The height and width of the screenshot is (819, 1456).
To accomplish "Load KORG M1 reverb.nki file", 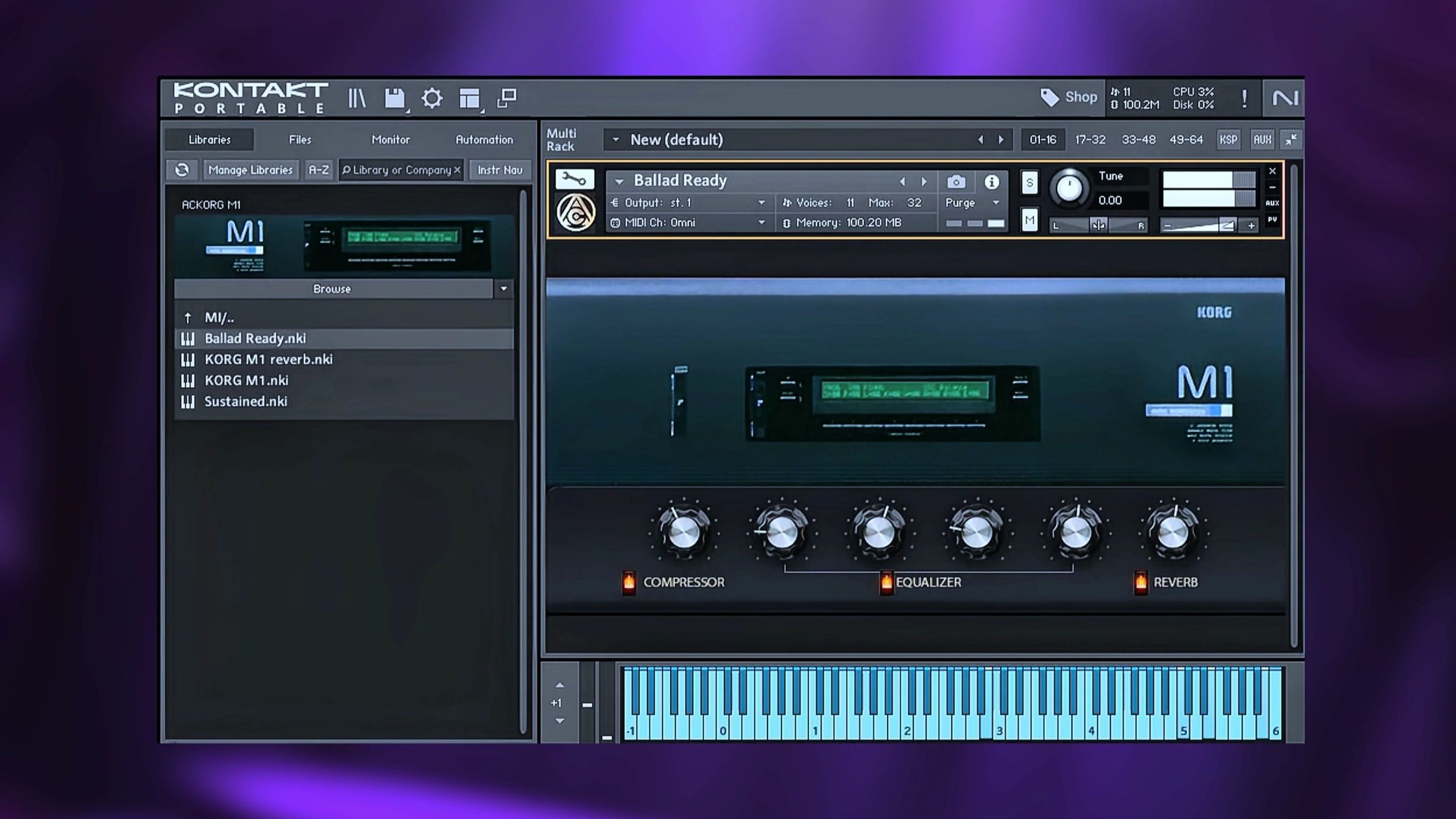I will [344, 360].
